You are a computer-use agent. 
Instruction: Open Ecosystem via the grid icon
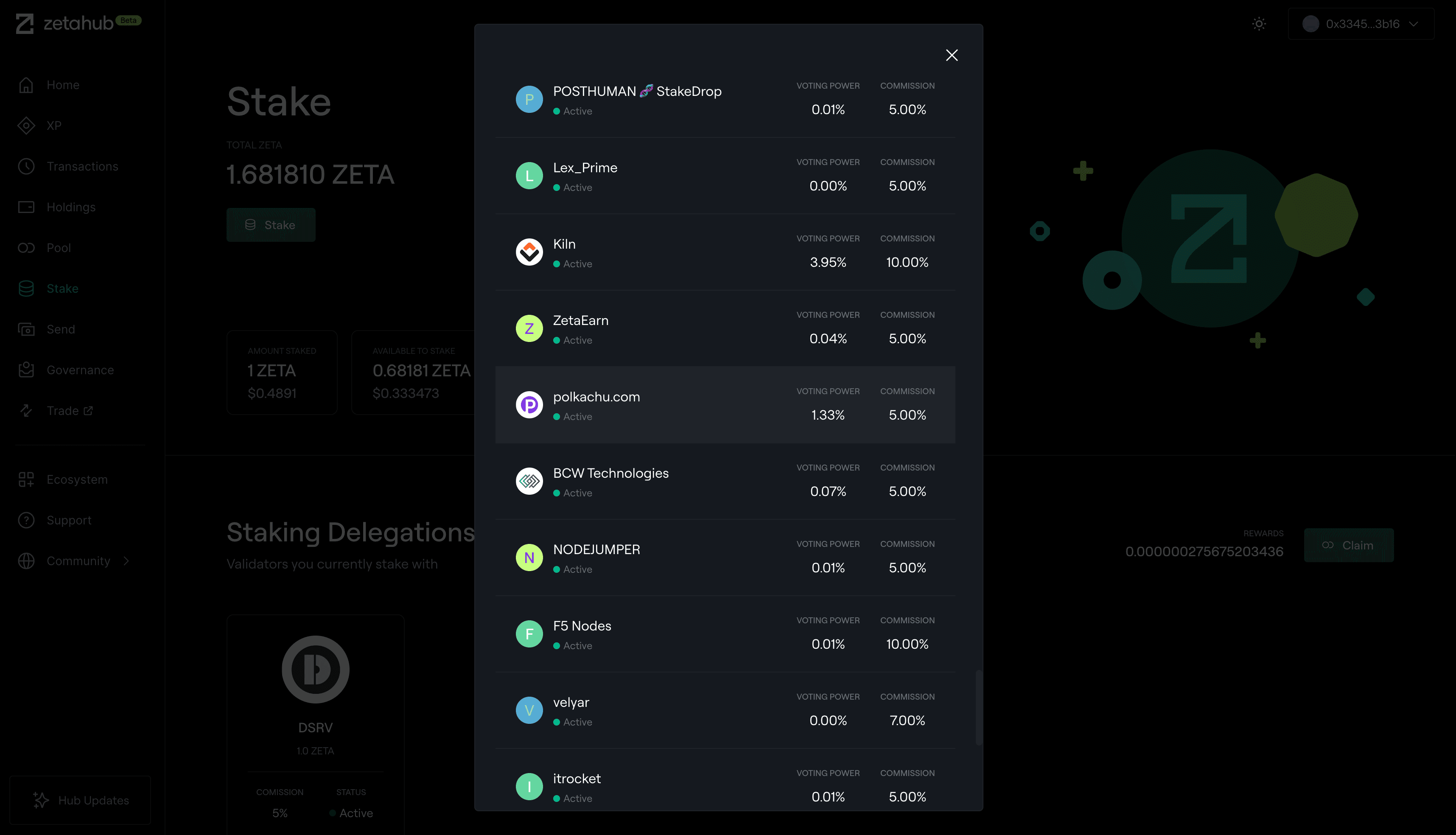coord(26,479)
